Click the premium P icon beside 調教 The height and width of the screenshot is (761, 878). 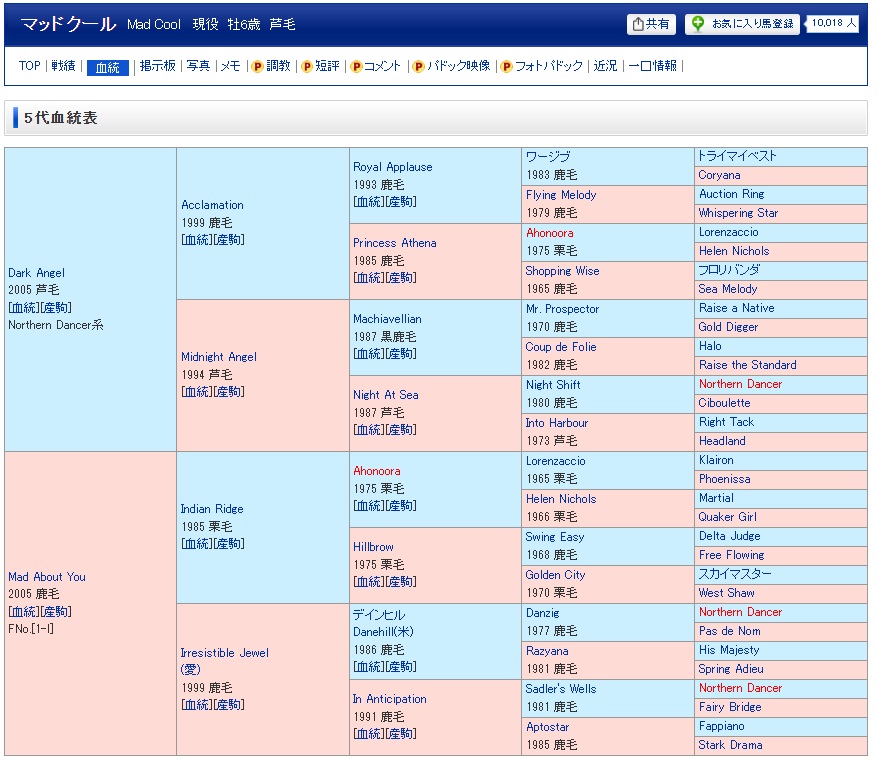click(x=257, y=67)
